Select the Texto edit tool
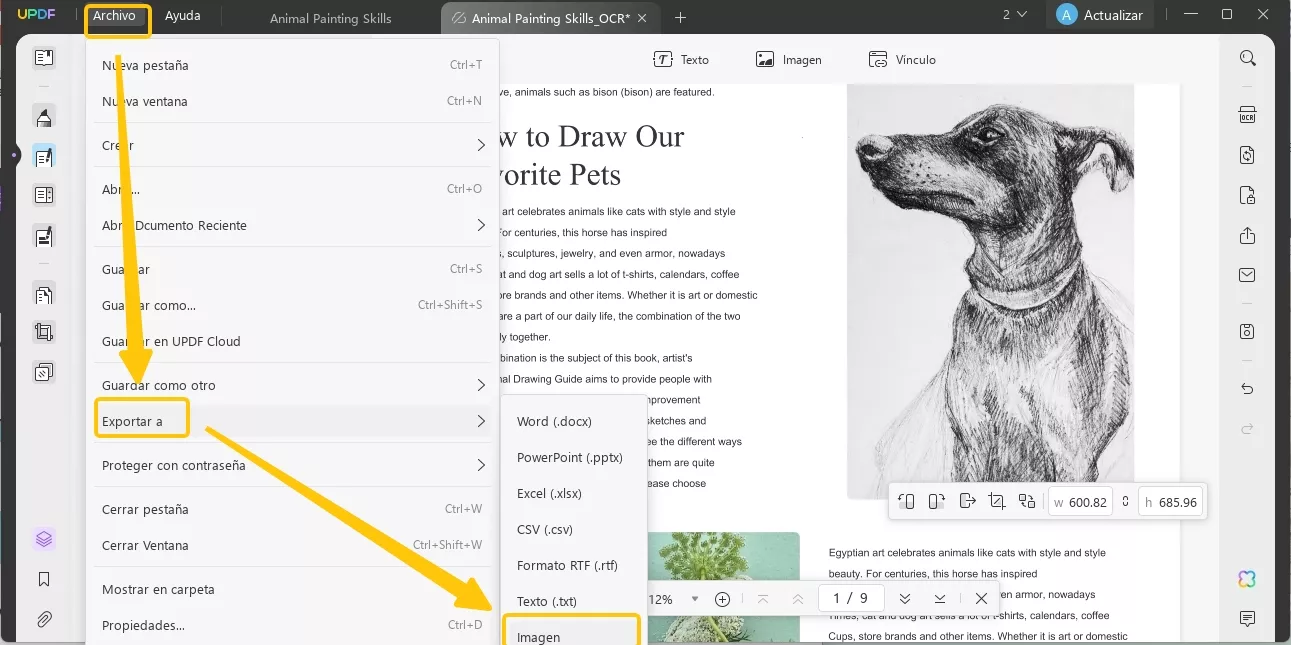Image resolution: width=1291 pixels, height=645 pixels. (x=681, y=59)
